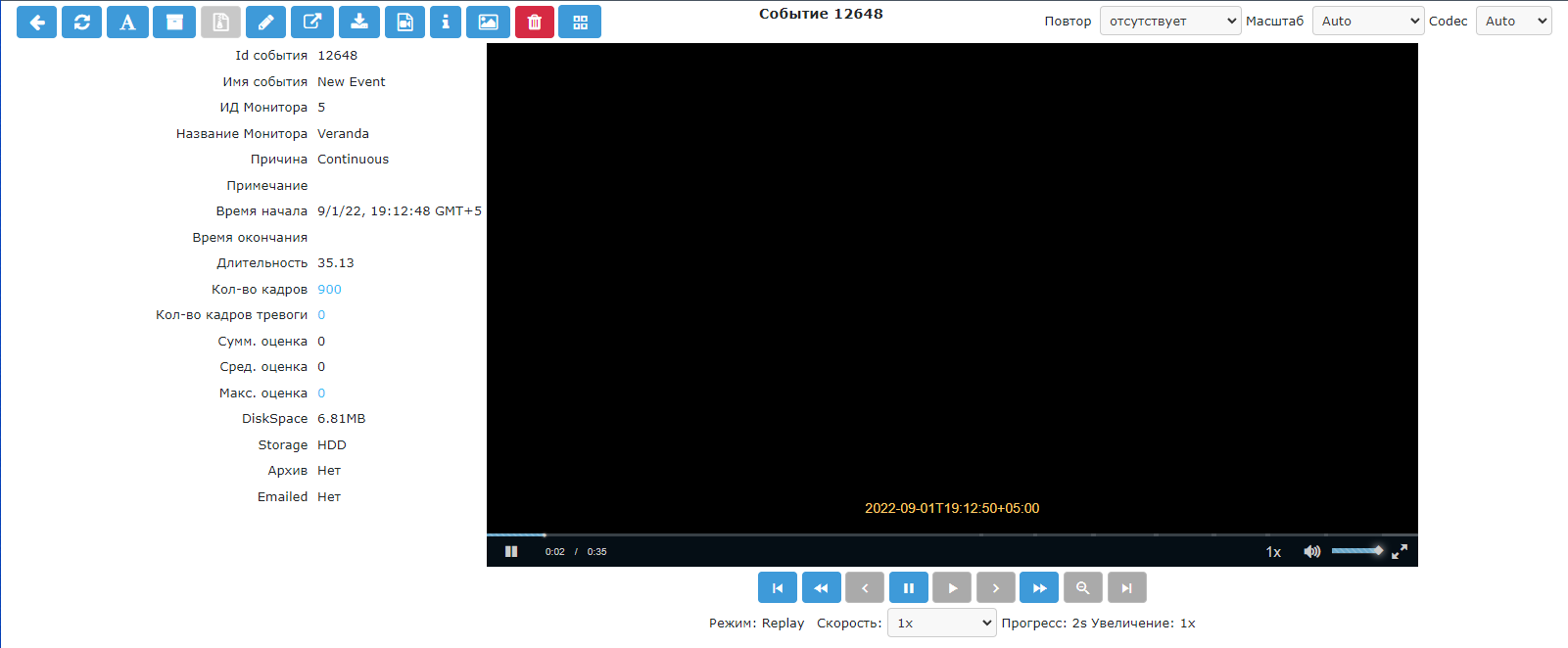Screen dimensions: 1568x648
Task: Go back using the arrow toolbar button
Action: click(36, 22)
